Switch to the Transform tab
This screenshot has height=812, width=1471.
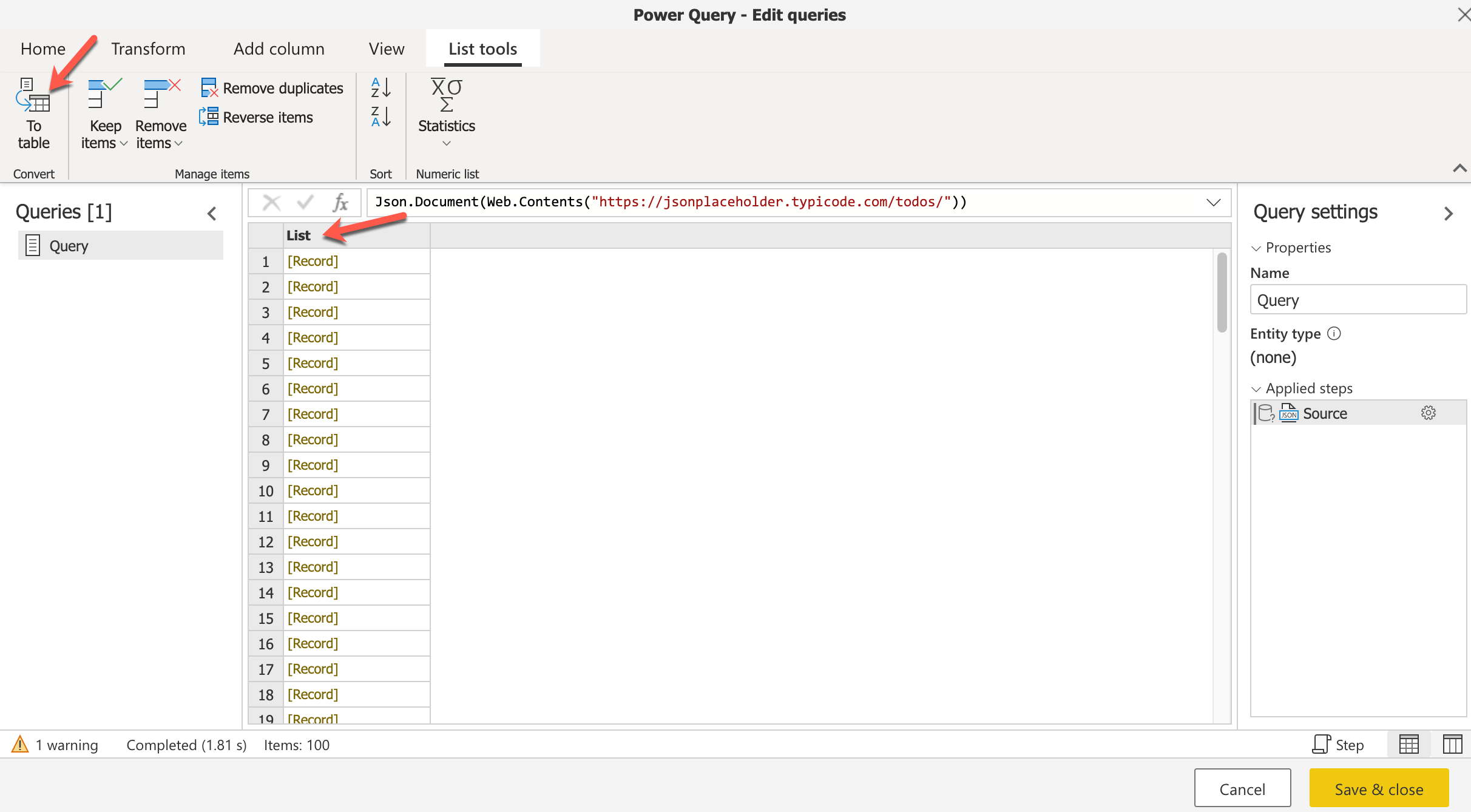(x=148, y=49)
